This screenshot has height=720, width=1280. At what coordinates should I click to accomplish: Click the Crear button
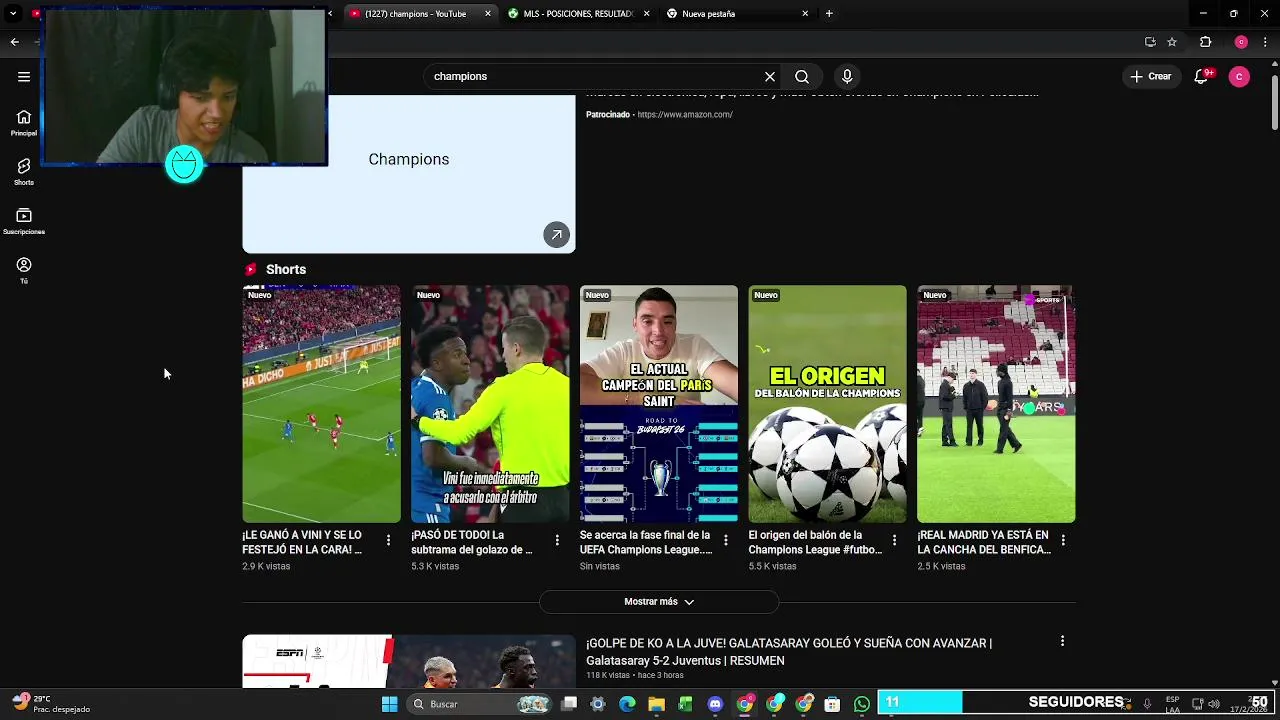click(1151, 76)
